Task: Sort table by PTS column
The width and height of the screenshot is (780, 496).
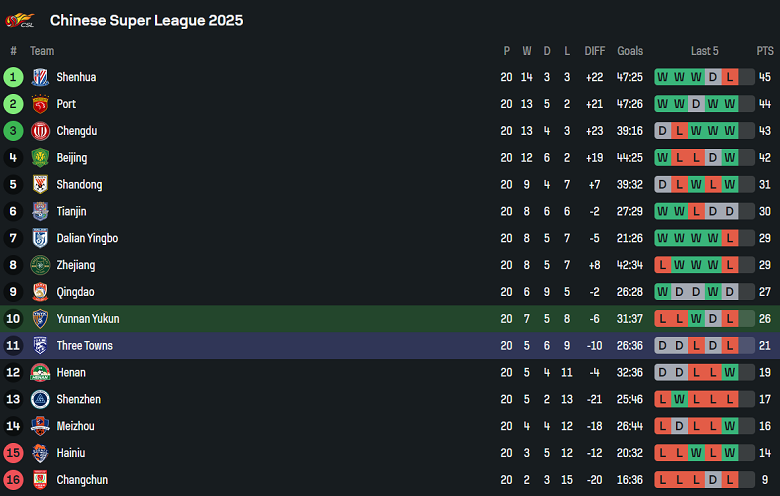Action: [x=765, y=51]
